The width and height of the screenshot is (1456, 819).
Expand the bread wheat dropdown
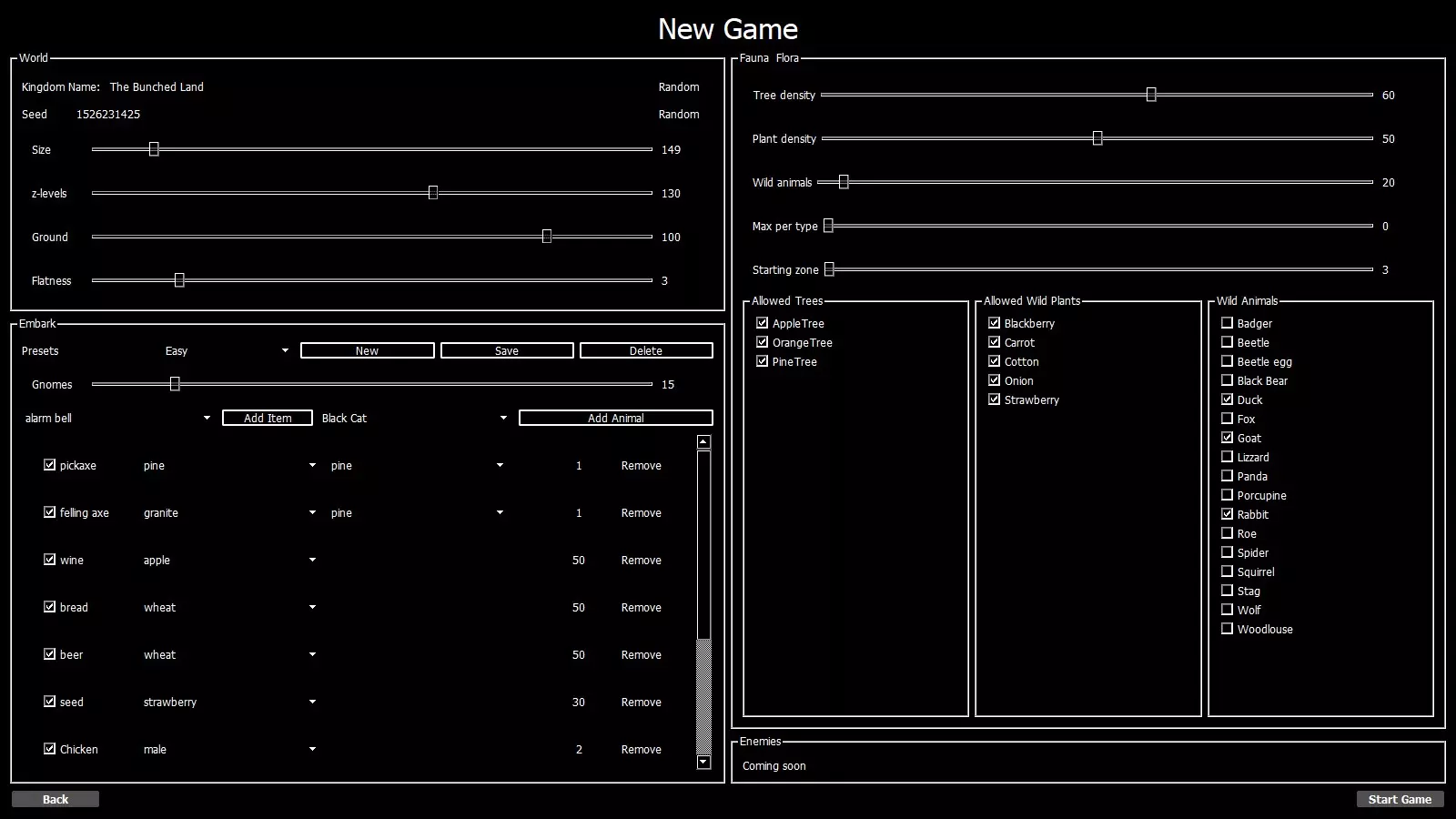229,608
